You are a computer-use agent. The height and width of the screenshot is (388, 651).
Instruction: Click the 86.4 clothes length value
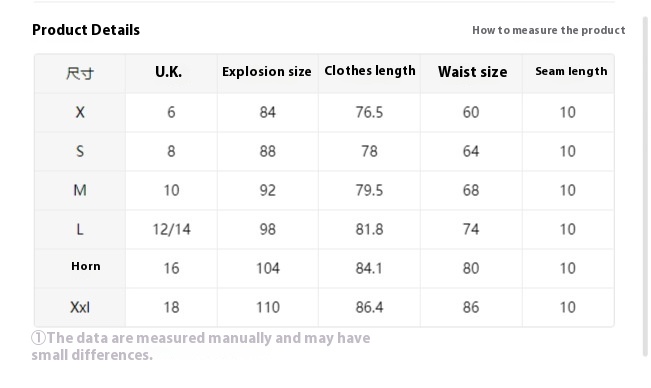(369, 307)
